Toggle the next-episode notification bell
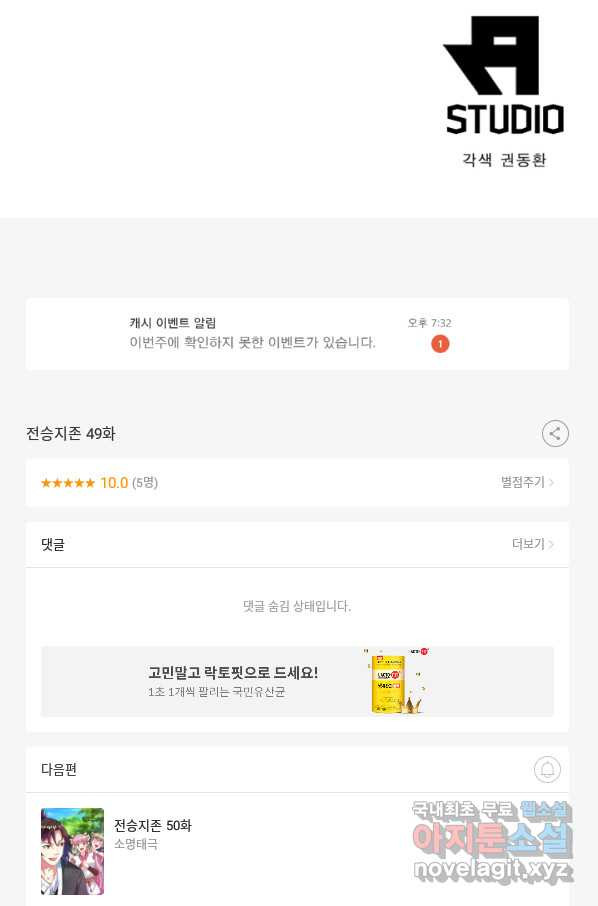Image resolution: width=598 pixels, height=906 pixels. [x=547, y=769]
